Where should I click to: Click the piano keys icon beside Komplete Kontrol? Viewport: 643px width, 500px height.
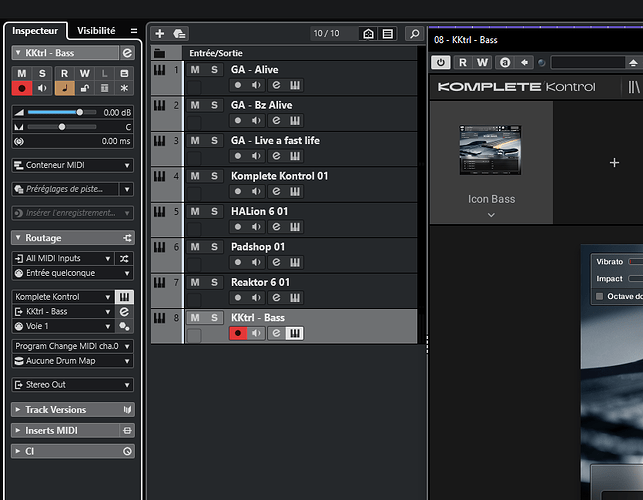[124, 297]
